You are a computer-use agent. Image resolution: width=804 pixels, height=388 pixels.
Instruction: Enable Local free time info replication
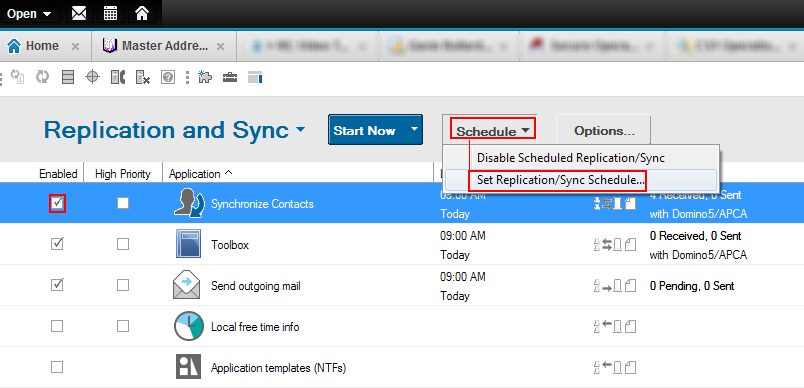click(57, 326)
